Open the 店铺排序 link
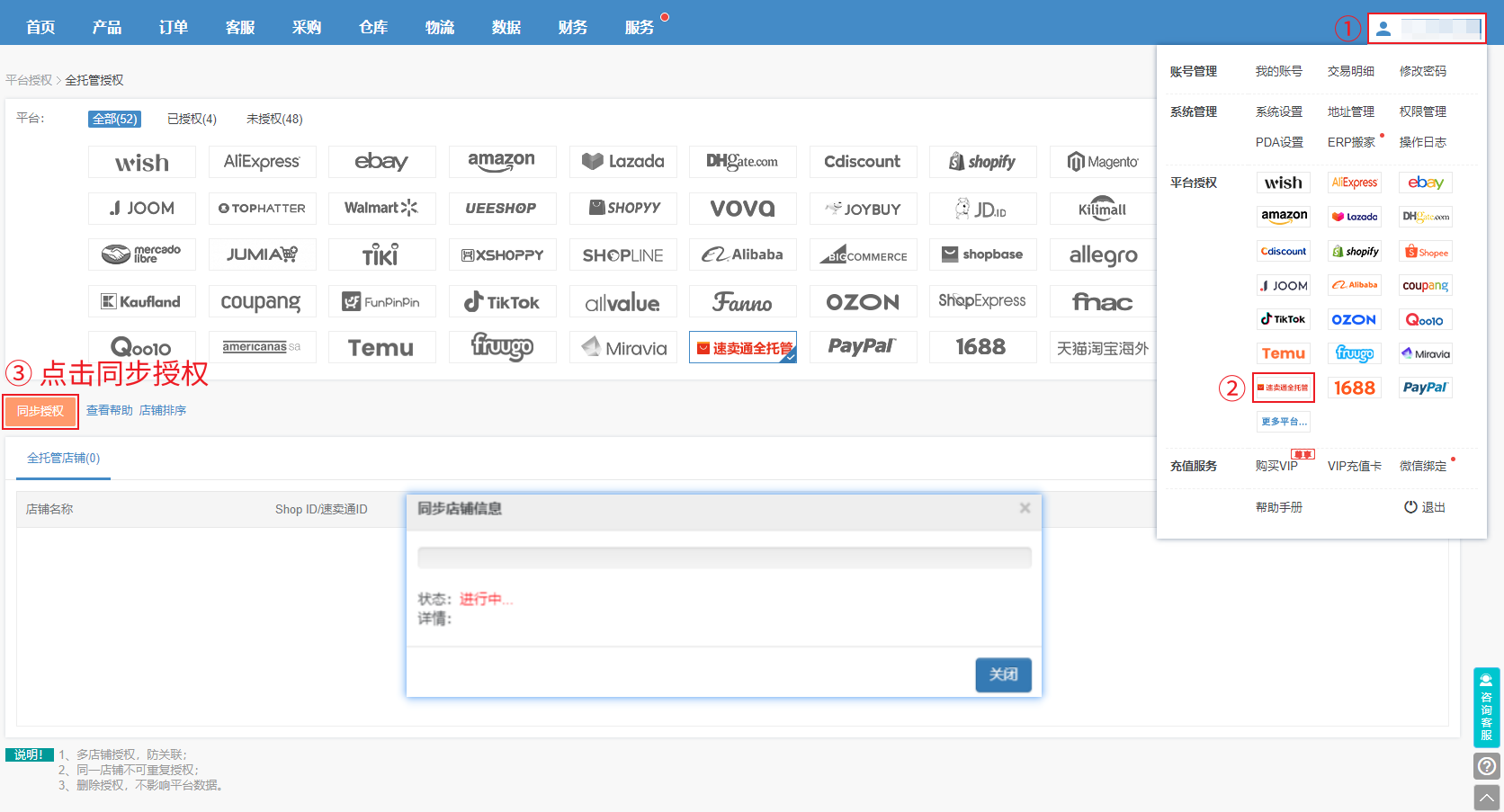This screenshot has width=1504, height=812. click(163, 410)
